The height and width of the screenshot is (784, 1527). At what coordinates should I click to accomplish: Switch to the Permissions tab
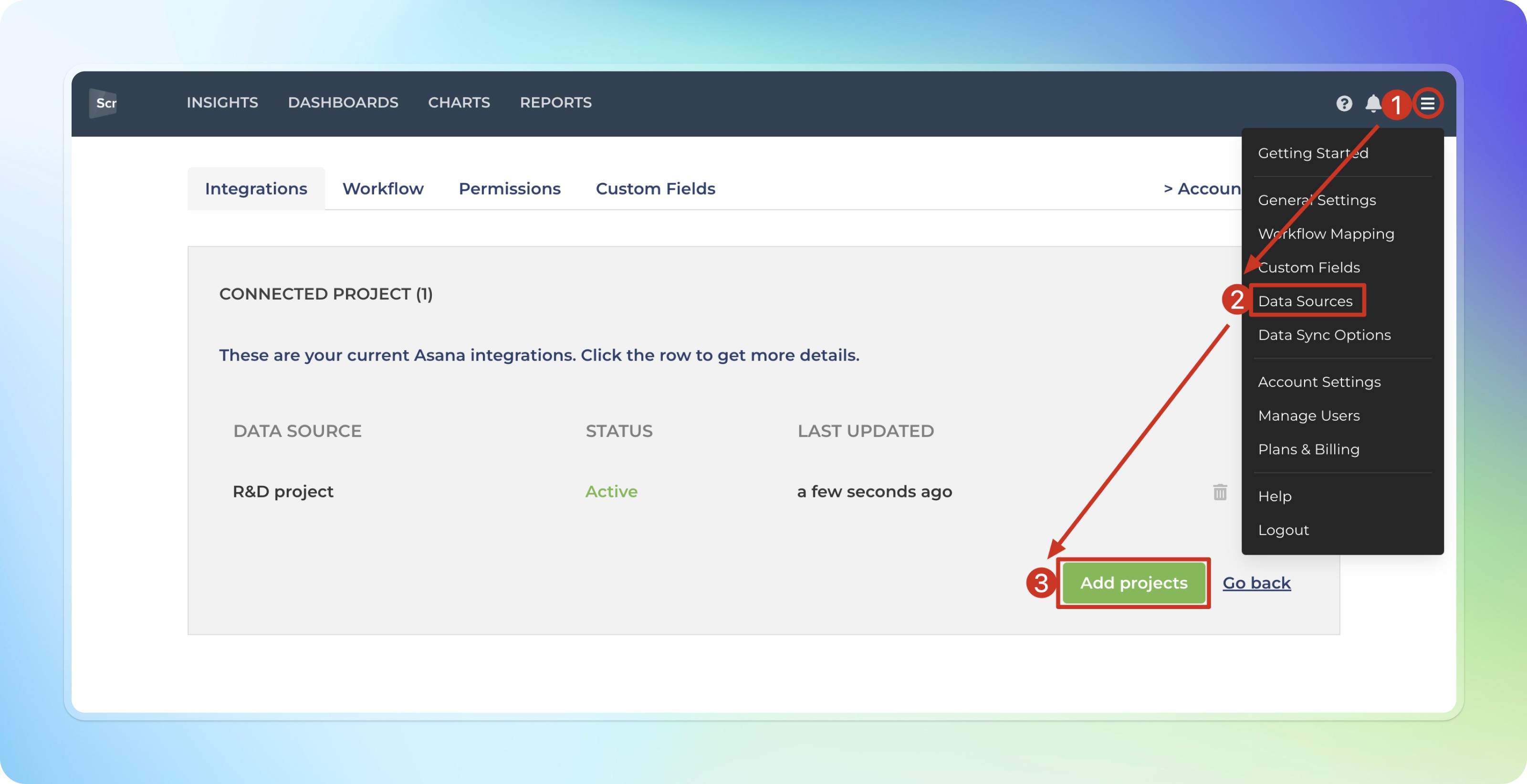tap(509, 188)
